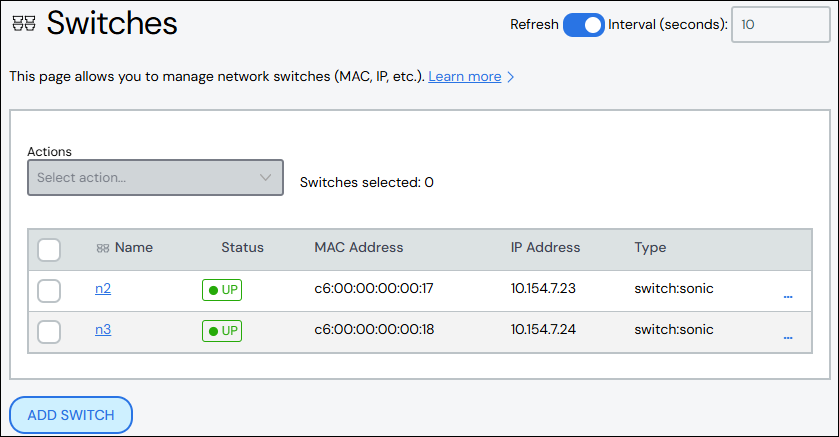
Task: Select the checkbox for switch n2
Action: tap(49, 291)
